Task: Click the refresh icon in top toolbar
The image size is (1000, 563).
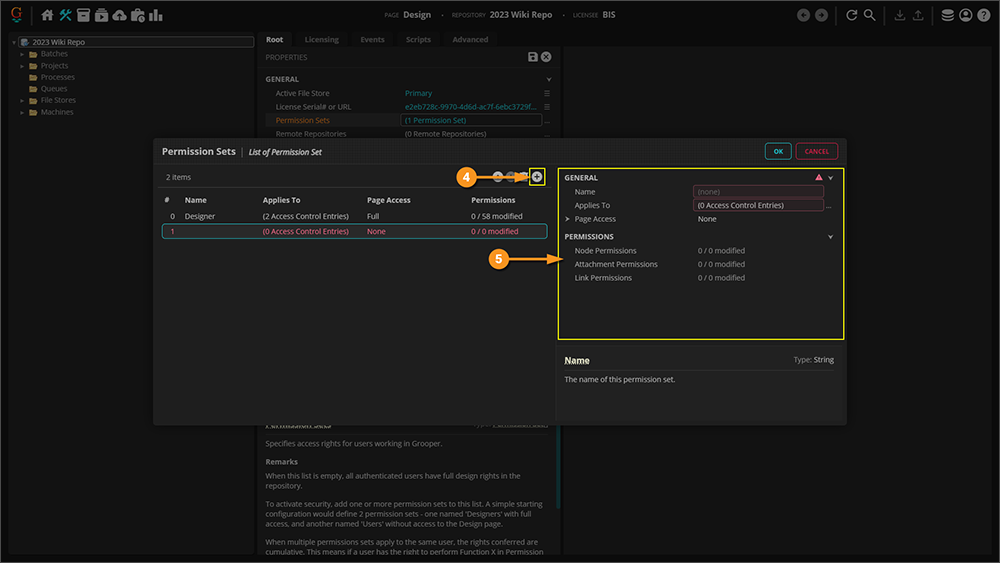Action: click(x=852, y=15)
